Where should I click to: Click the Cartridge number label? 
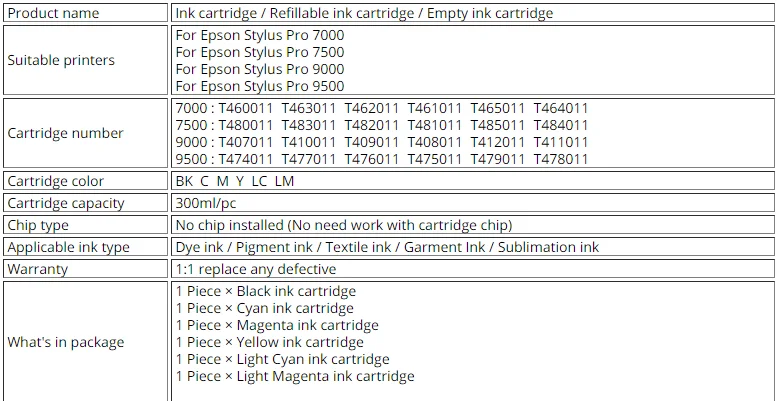coord(65,133)
